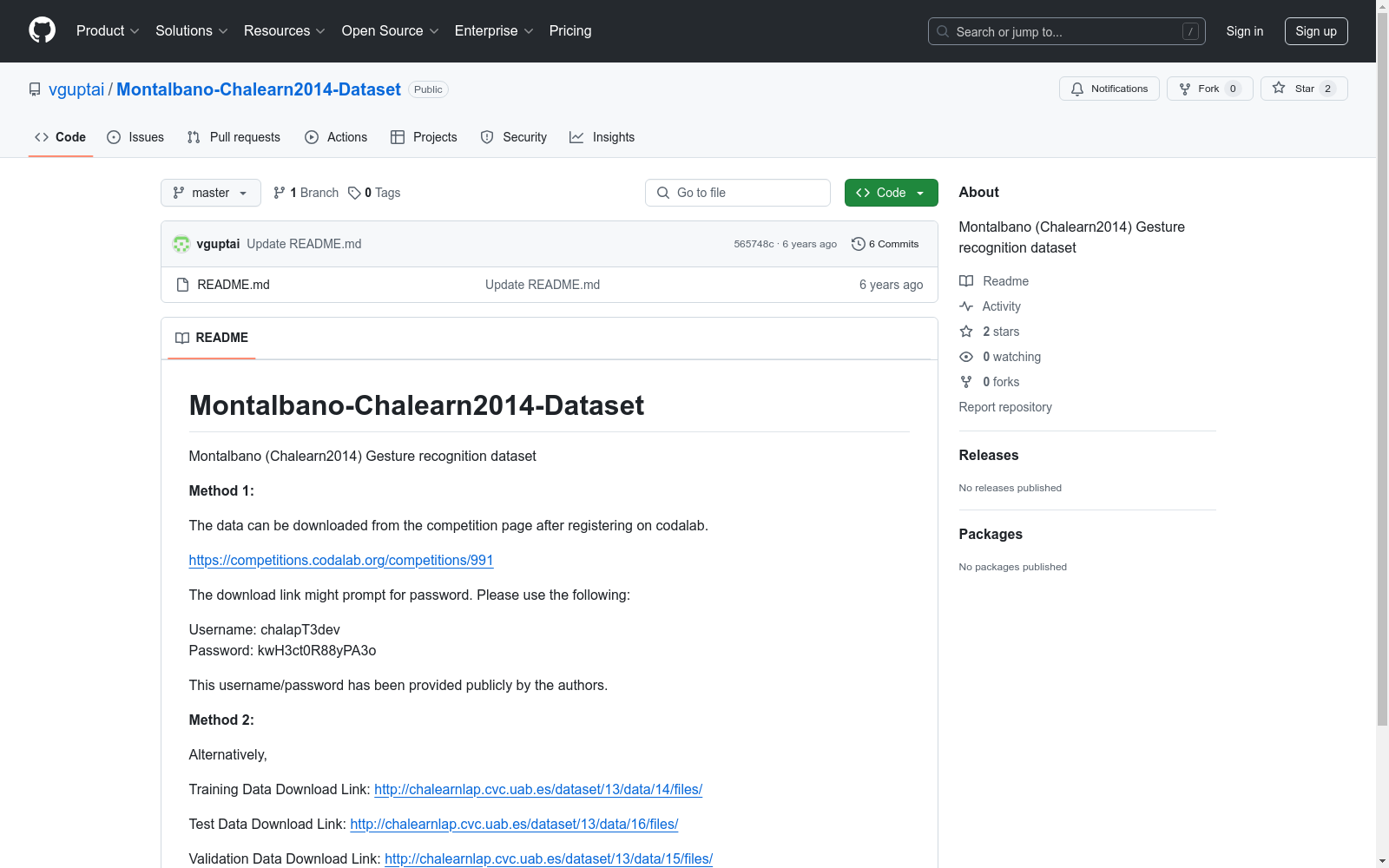Open the Montalbano-Chalearn2014-Dataset repository link
The width and height of the screenshot is (1389, 868).
pos(259,89)
